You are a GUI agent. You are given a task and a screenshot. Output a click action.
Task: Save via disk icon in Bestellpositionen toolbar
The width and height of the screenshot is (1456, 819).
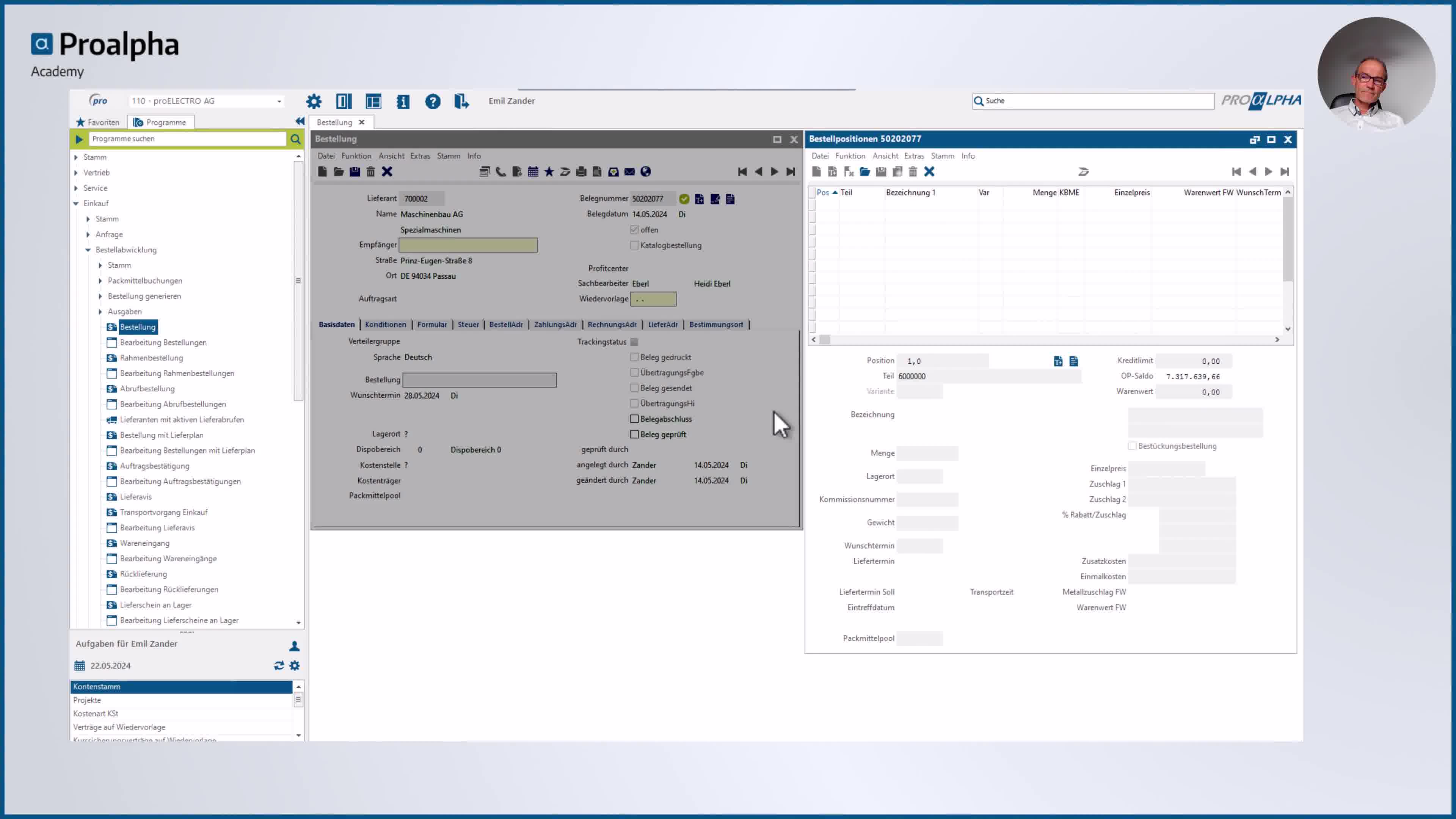click(x=880, y=172)
